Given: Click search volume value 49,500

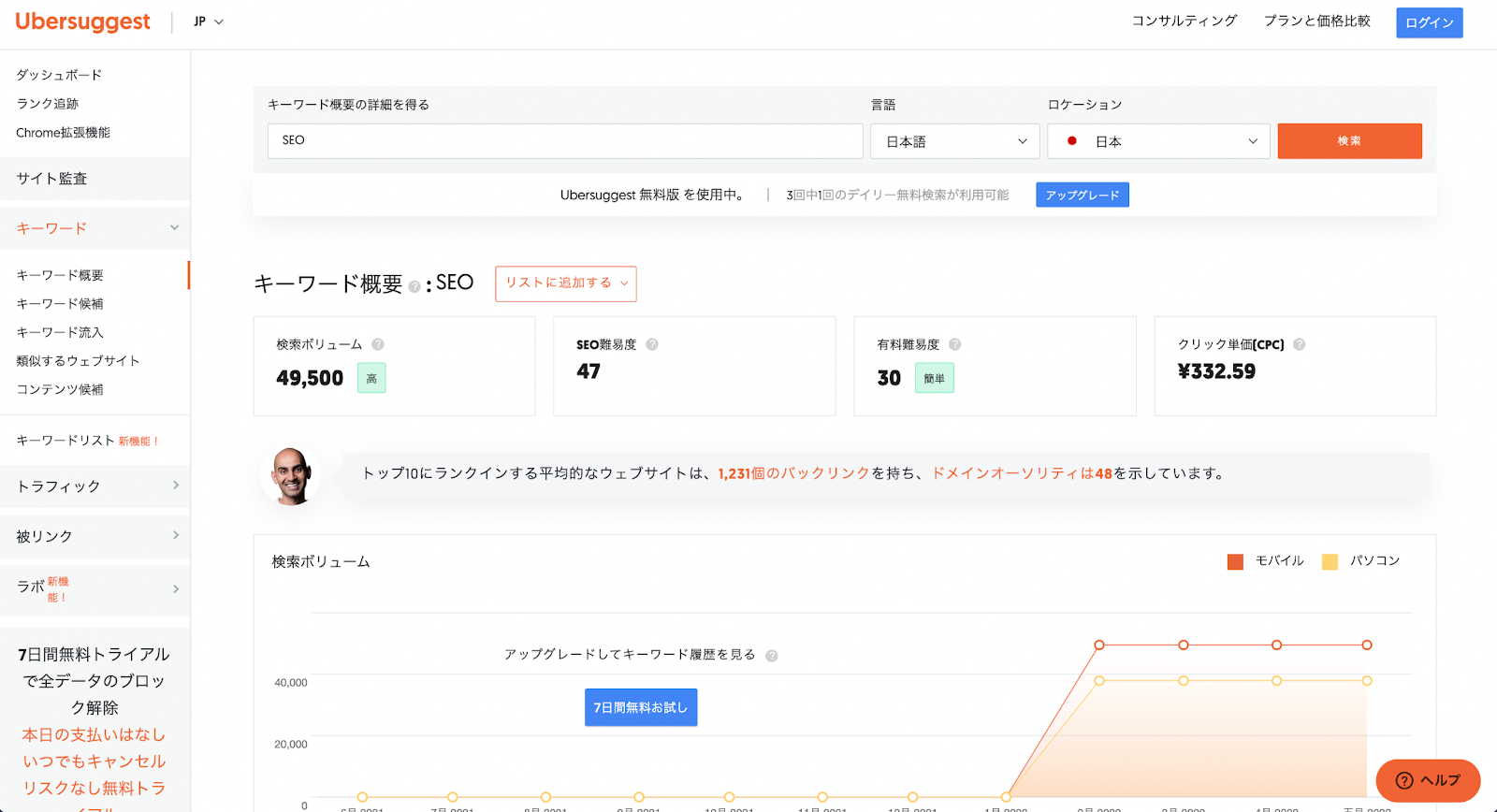Looking at the screenshot, I should coord(310,378).
